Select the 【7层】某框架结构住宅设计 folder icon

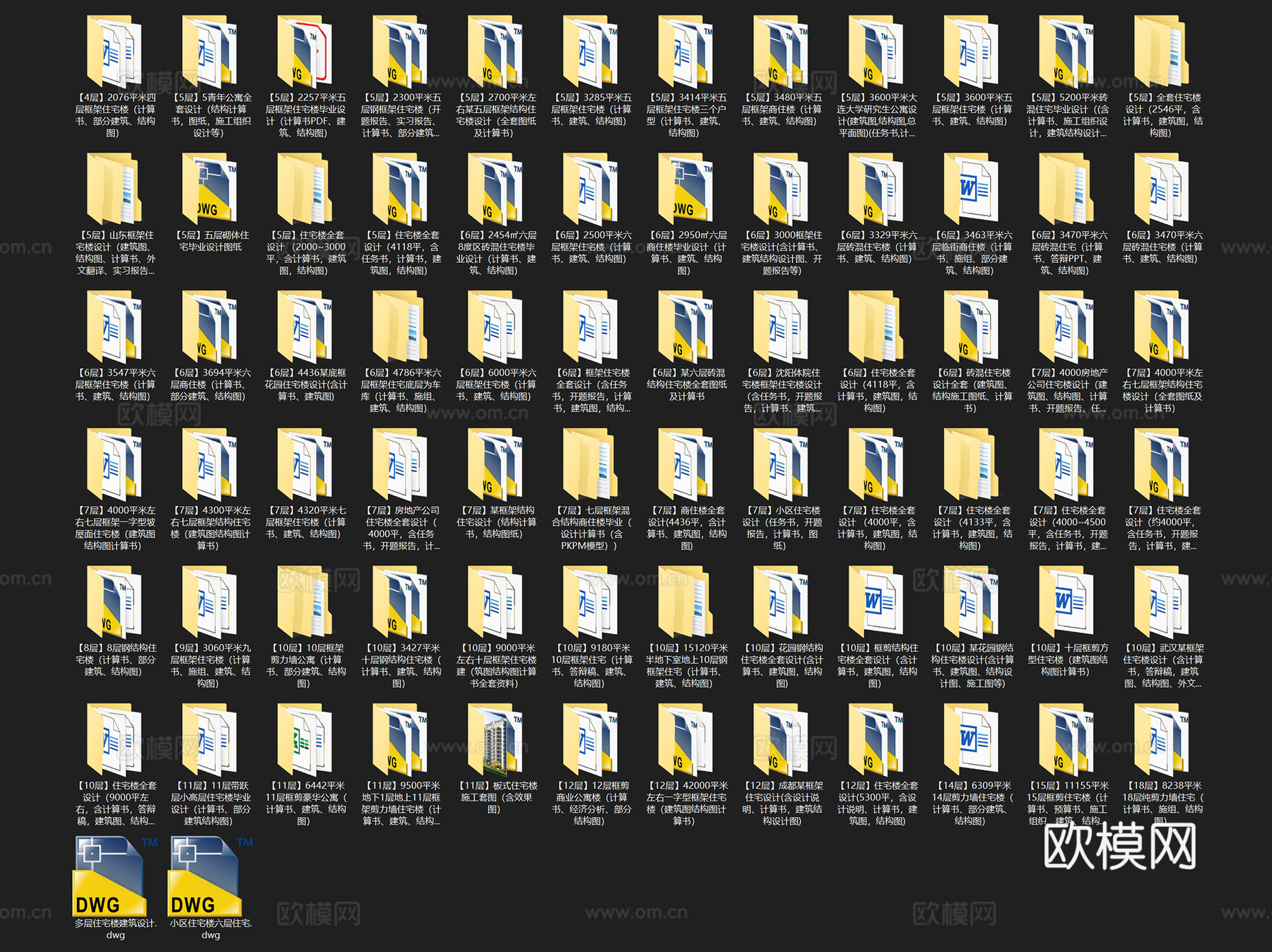[x=496, y=466]
